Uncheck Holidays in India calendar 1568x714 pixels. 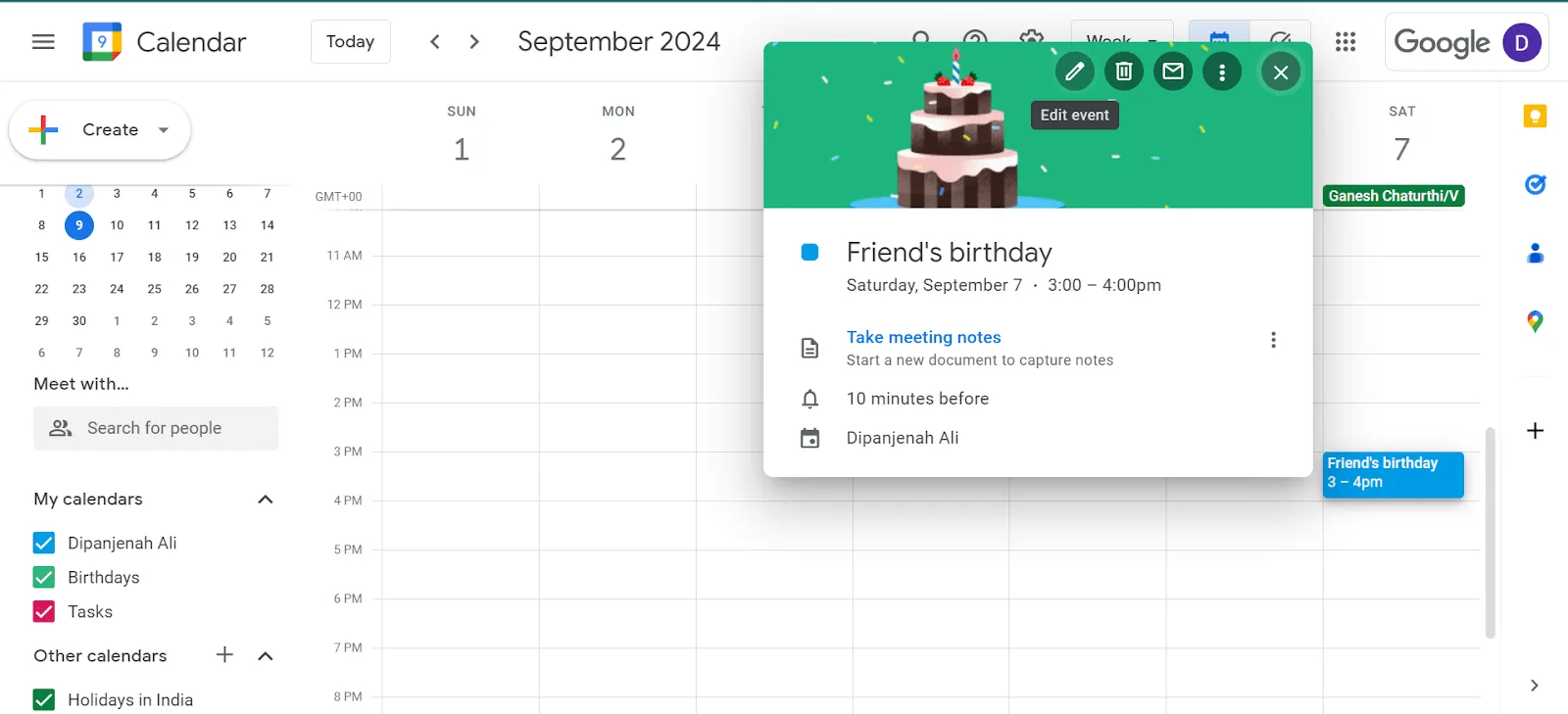(44, 699)
